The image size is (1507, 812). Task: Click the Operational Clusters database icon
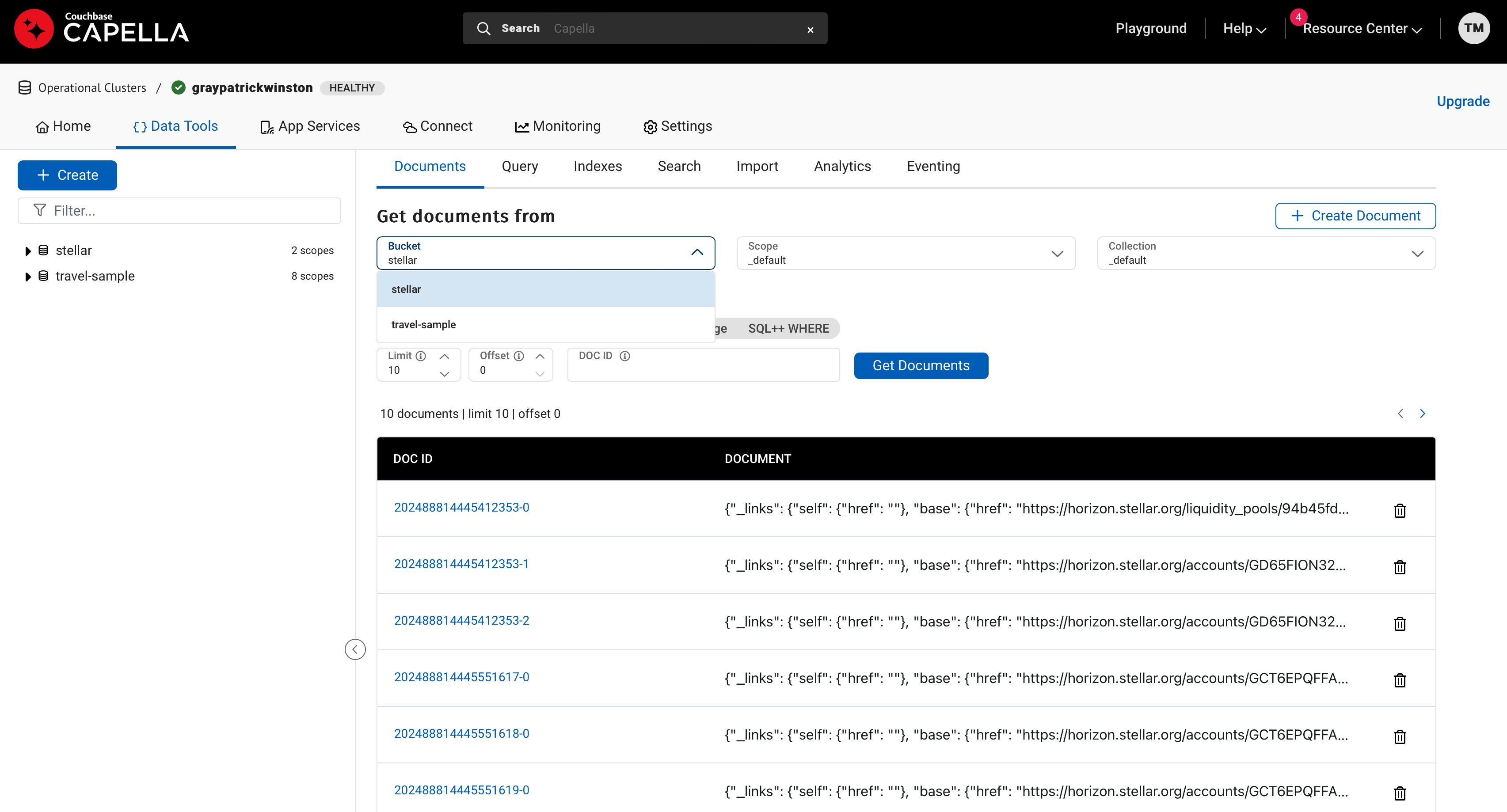click(x=25, y=88)
